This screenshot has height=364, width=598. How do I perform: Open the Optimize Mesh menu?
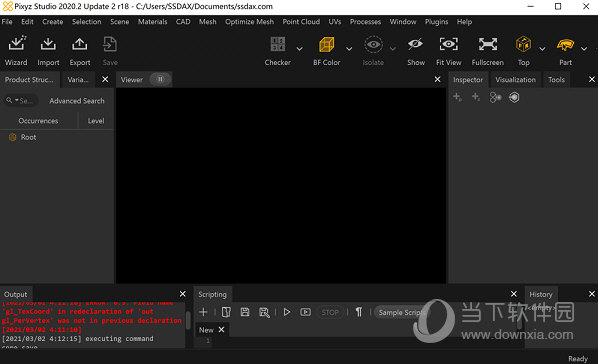pos(249,22)
